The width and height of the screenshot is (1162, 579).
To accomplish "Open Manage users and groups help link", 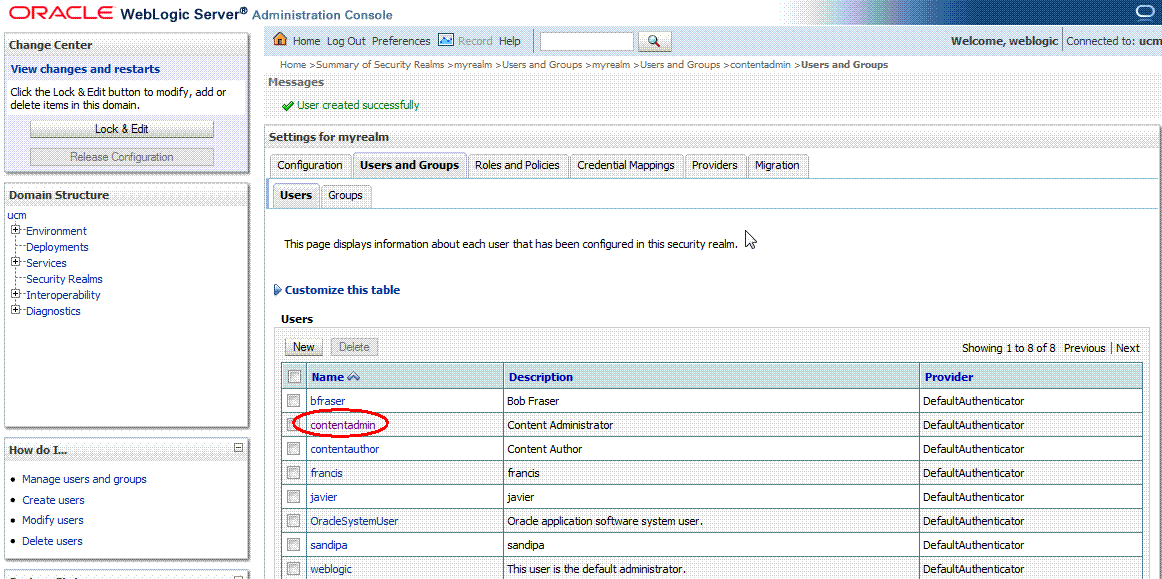I will 84,479.
